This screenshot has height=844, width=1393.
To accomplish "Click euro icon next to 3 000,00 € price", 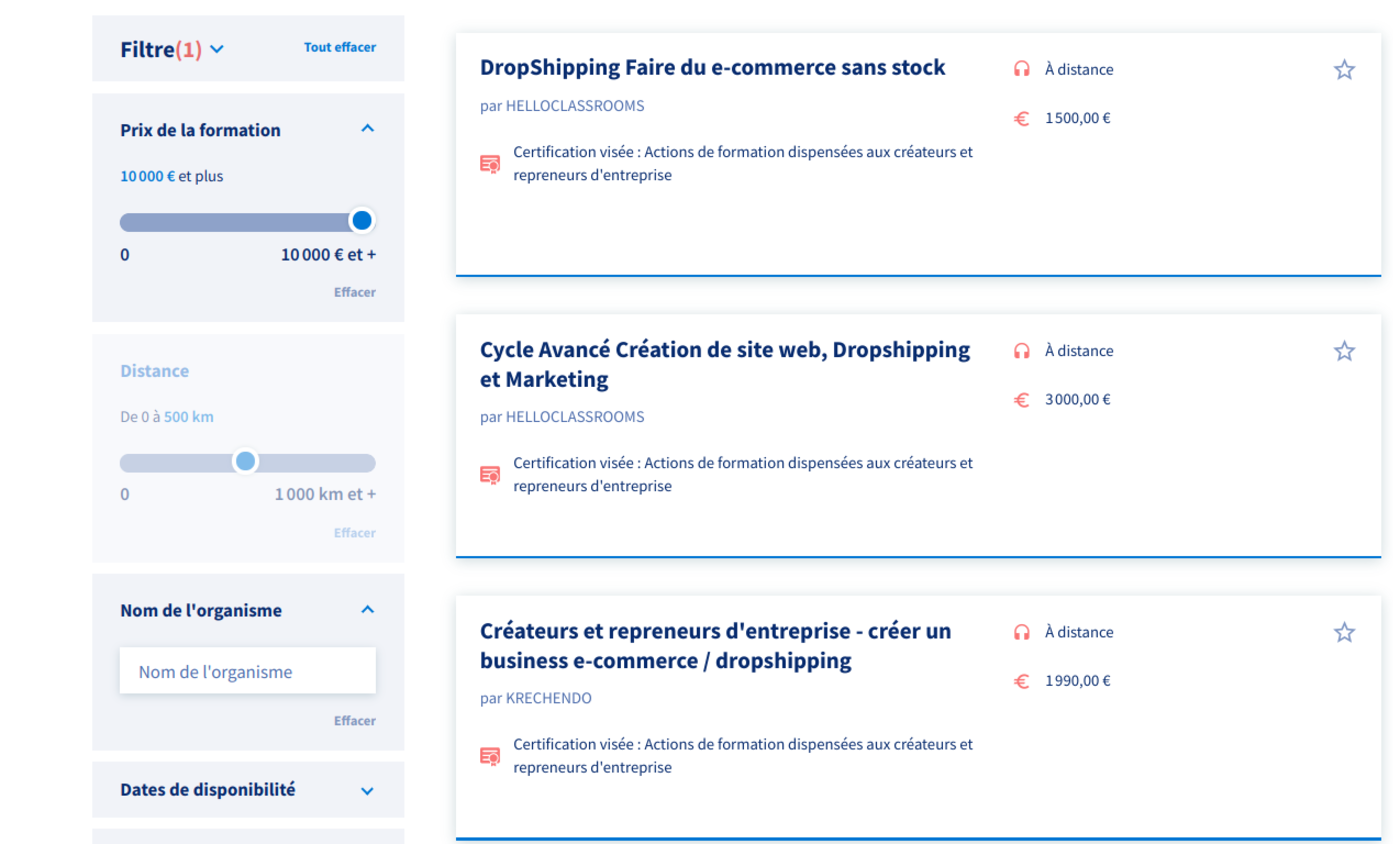I will point(1021,400).
